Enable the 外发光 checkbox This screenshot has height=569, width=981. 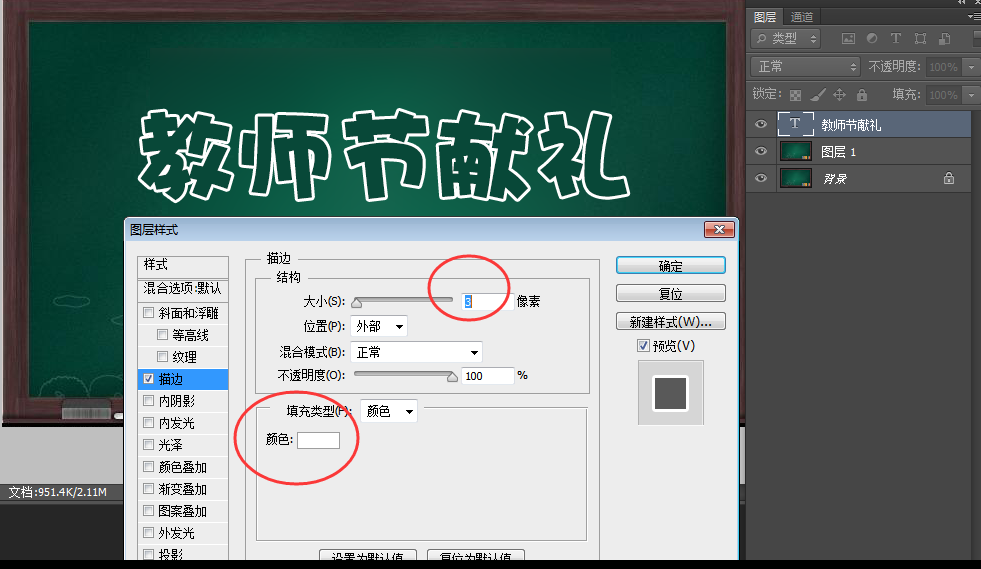click(x=148, y=533)
